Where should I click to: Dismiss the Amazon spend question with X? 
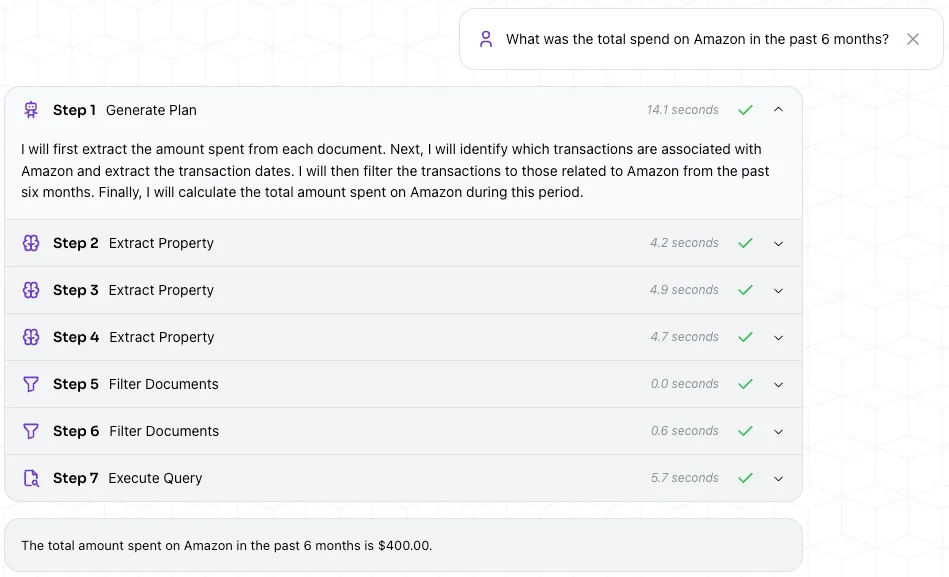[913, 39]
